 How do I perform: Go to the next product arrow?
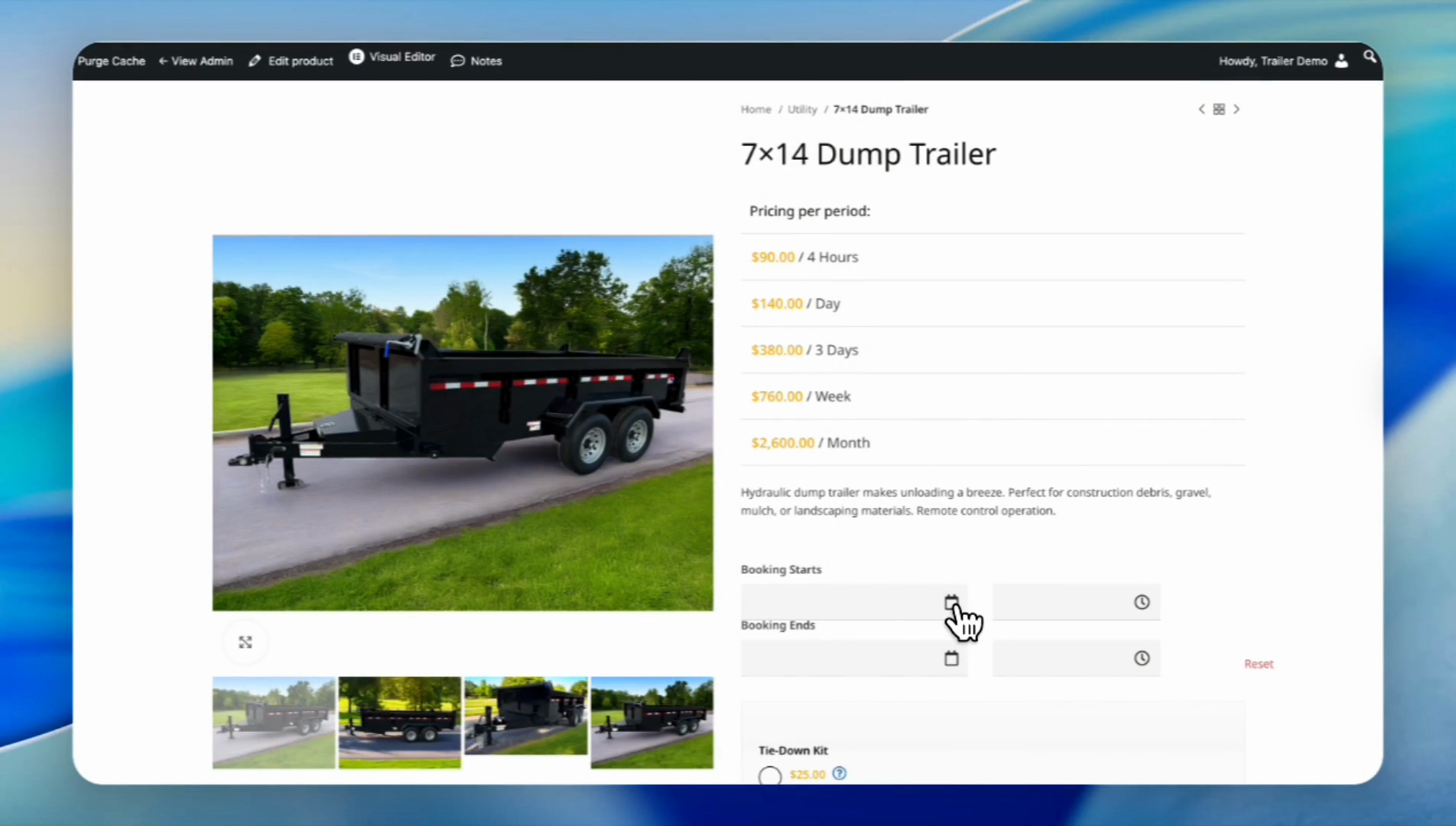pyautogui.click(x=1237, y=109)
